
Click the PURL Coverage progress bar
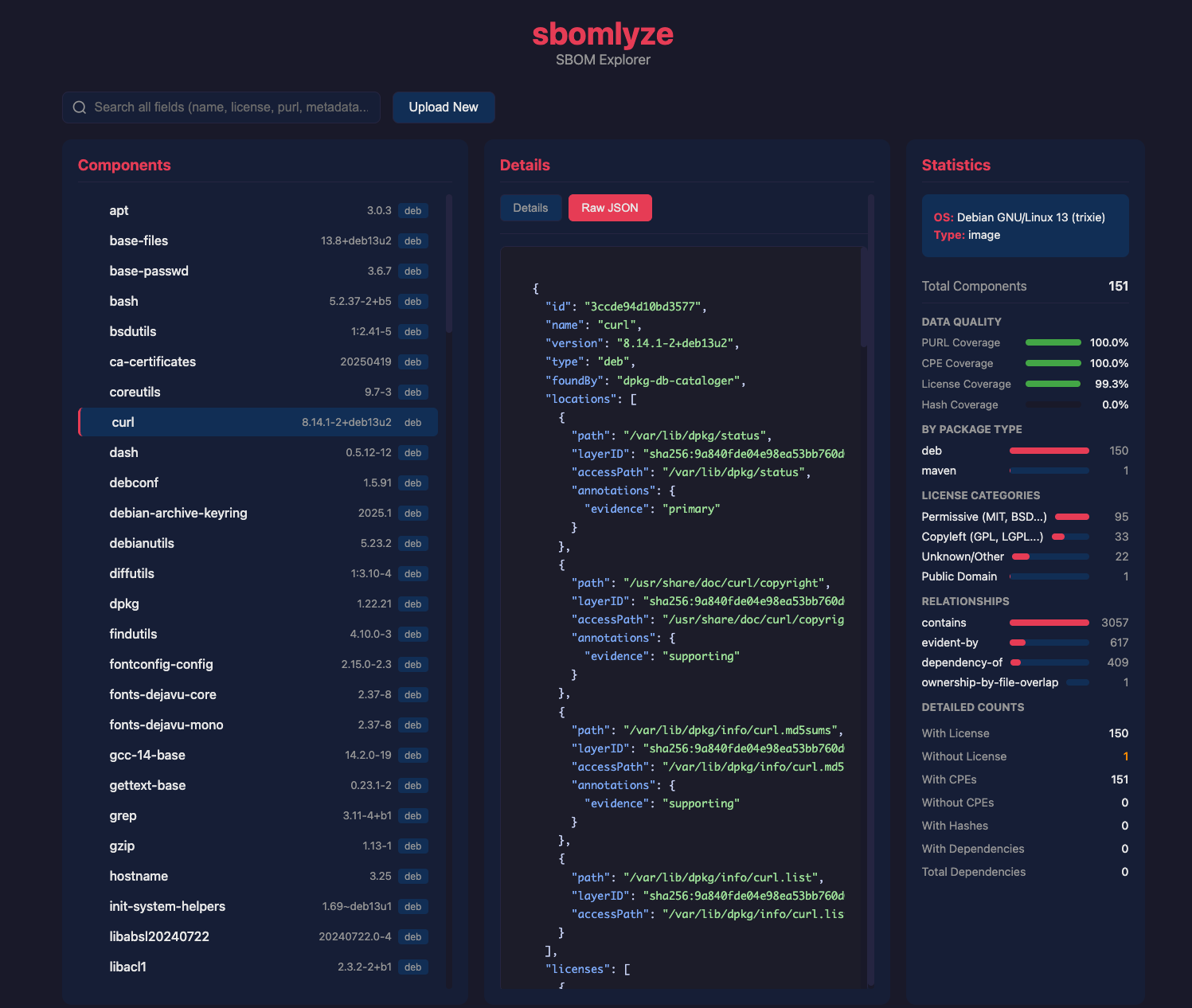point(1053,343)
